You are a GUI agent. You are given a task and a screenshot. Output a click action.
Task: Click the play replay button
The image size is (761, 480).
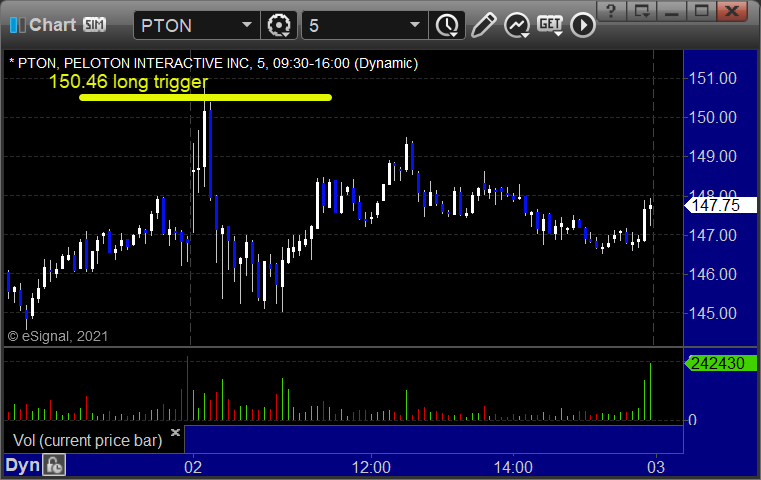(583, 25)
